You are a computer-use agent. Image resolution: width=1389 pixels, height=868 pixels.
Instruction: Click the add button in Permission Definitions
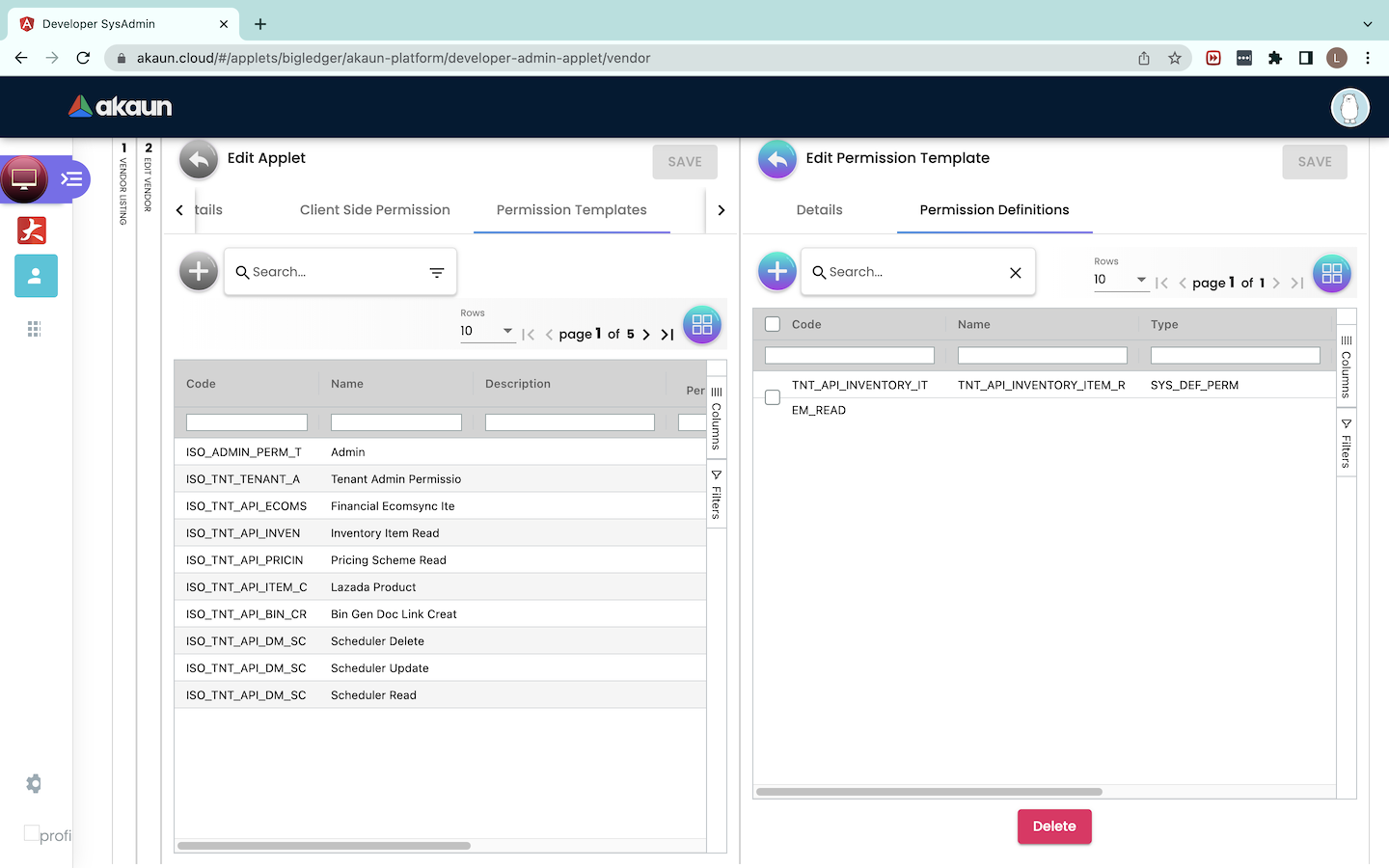coord(776,272)
